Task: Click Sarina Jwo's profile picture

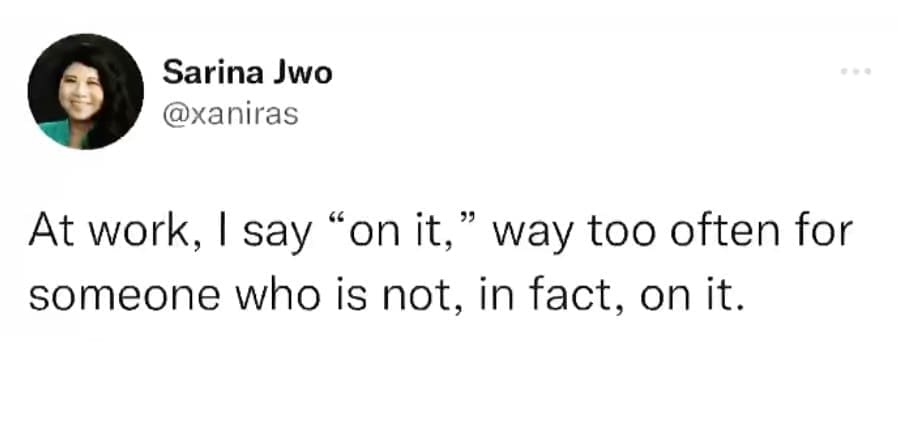Action: tap(85, 91)
